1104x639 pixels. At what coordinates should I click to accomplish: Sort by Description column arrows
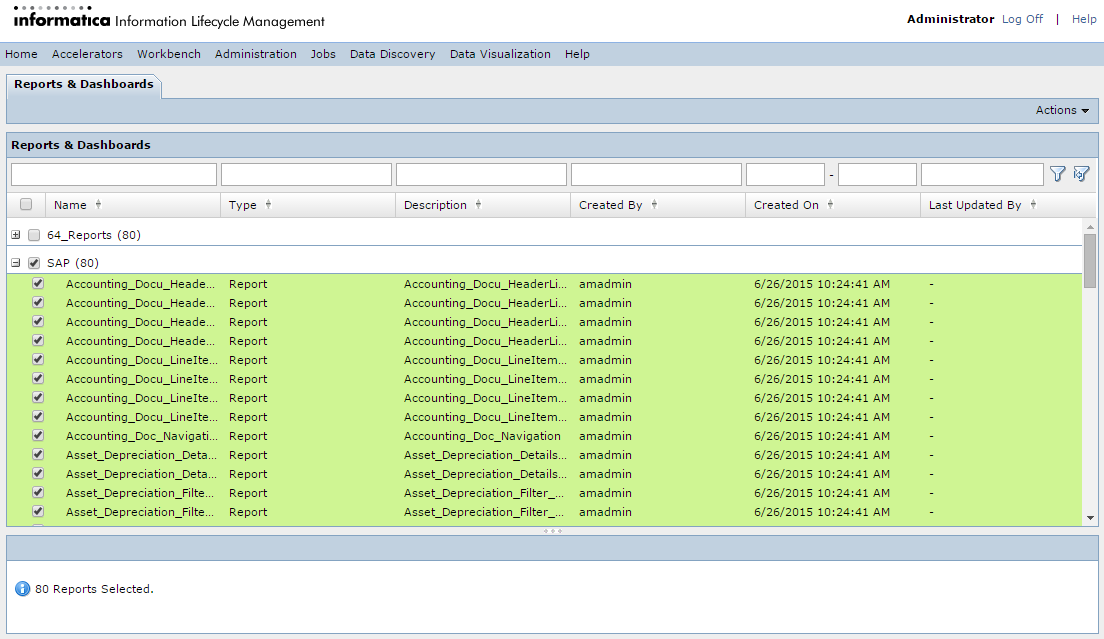pyautogui.click(x=478, y=205)
